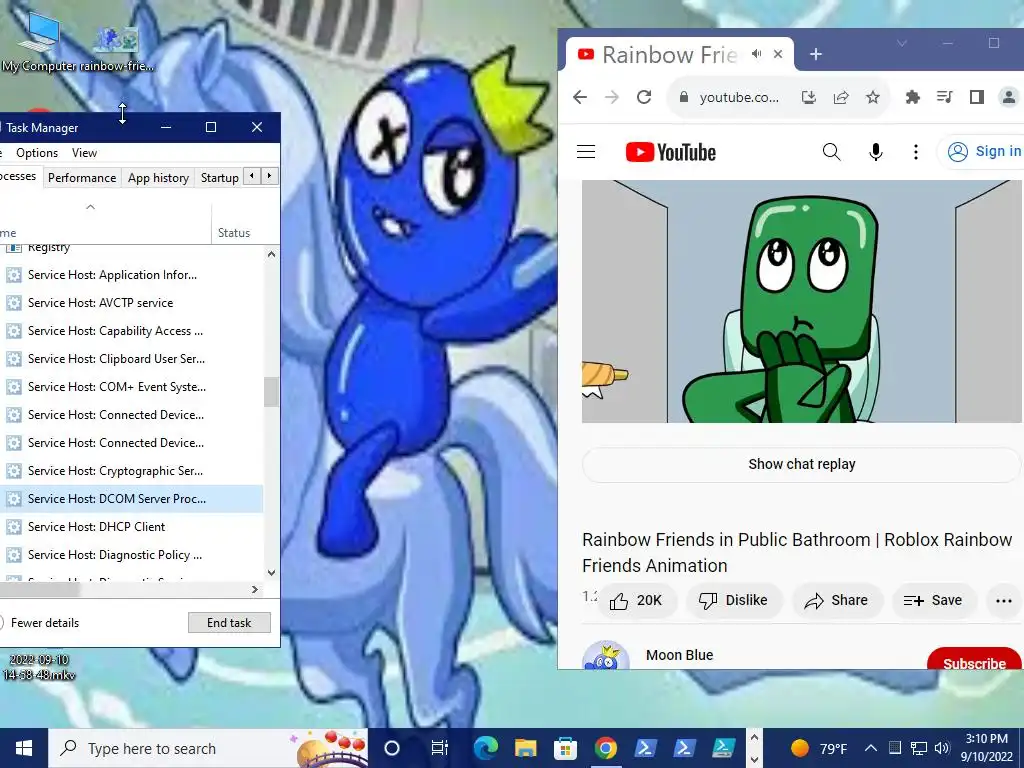Sort processes by Status column
The image size is (1024, 768).
[x=234, y=232]
